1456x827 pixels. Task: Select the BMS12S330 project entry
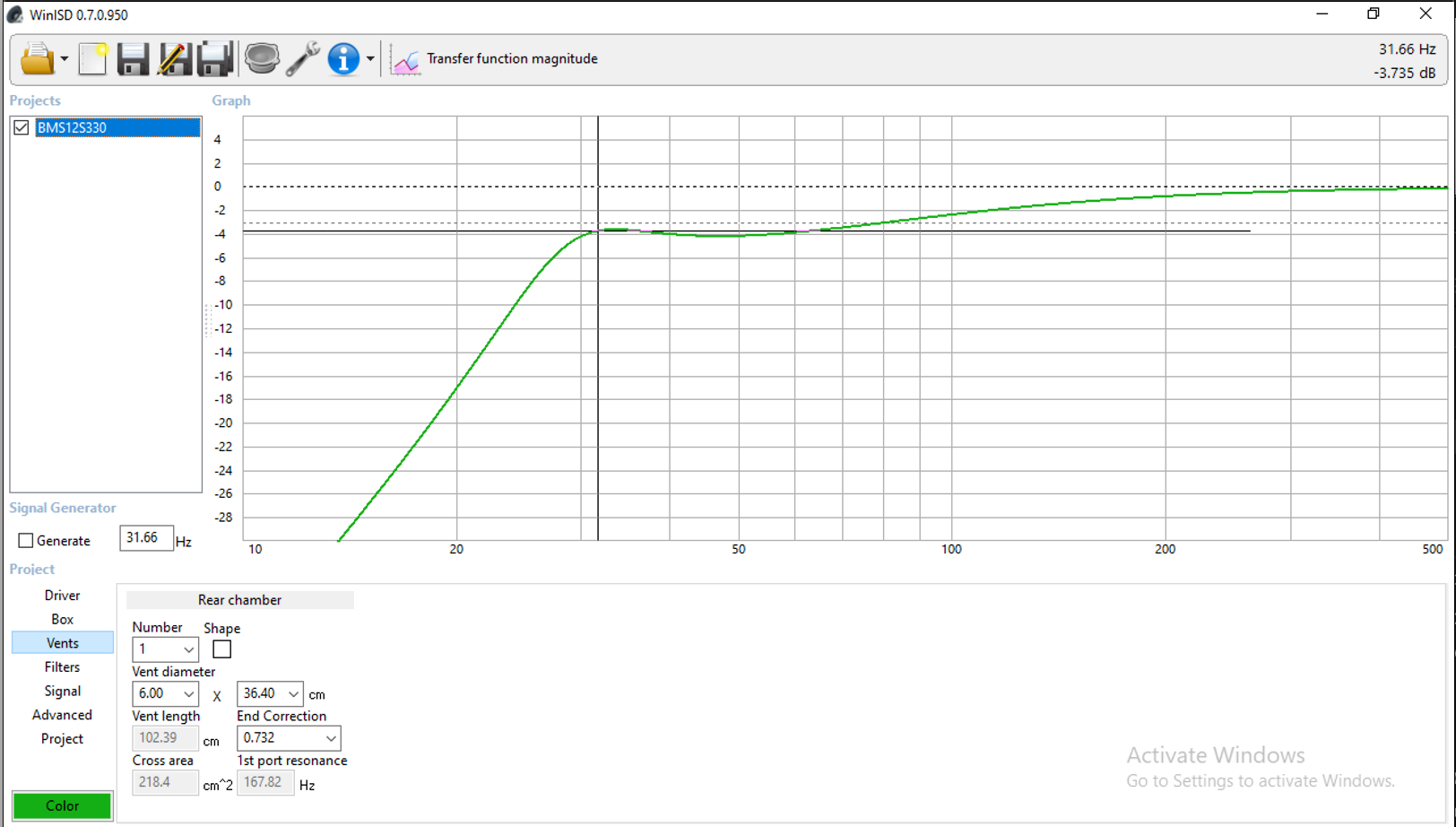(x=117, y=127)
